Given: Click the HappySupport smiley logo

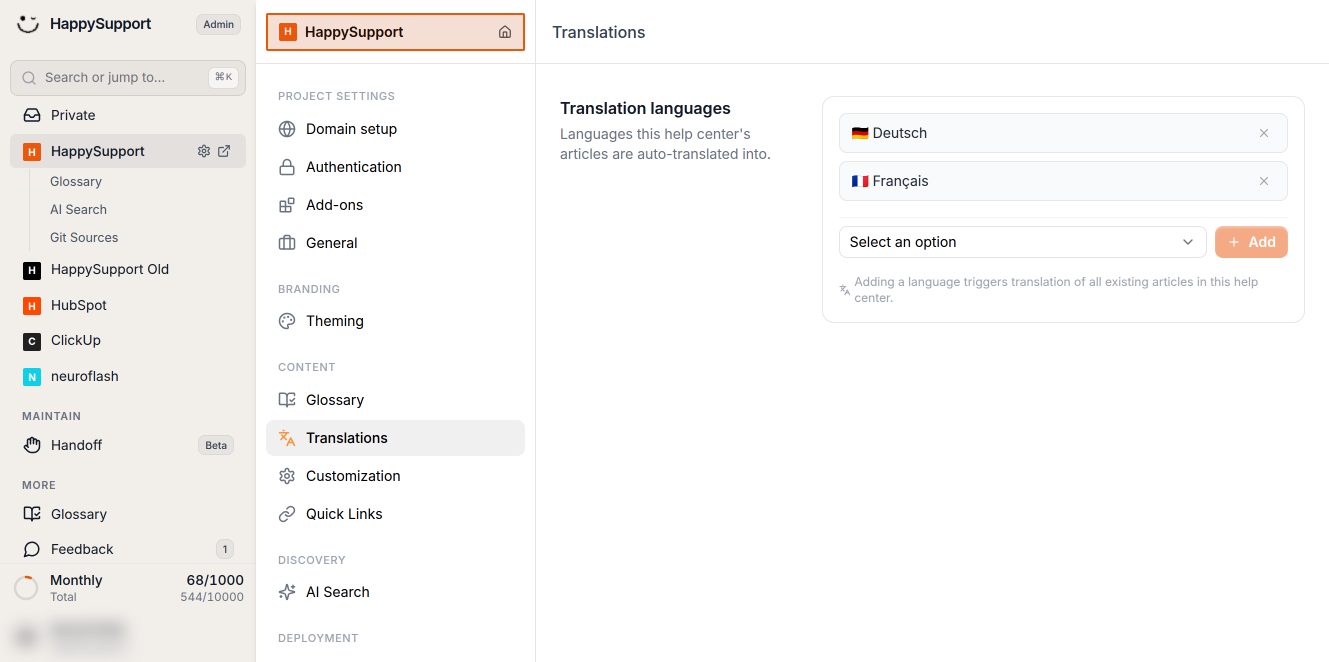Looking at the screenshot, I should (x=28, y=24).
